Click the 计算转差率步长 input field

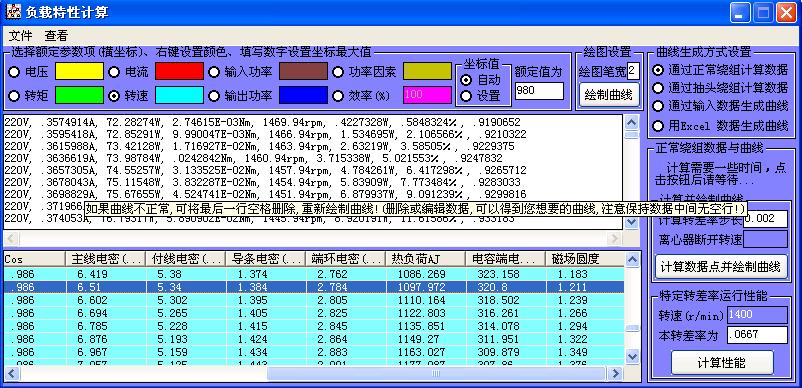tap(766, 219)
